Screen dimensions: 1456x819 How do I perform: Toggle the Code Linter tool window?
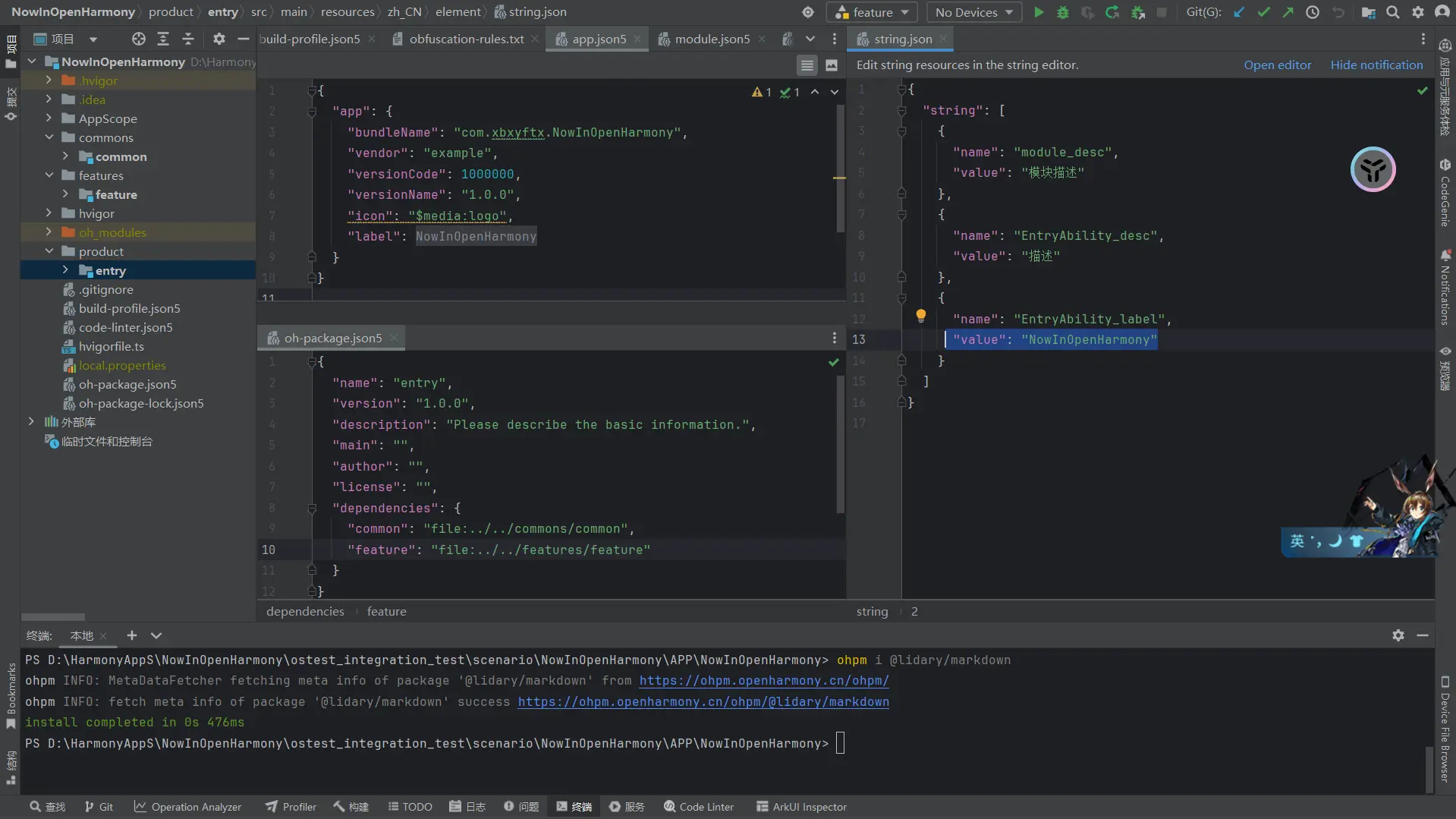[x=699, y=807]
